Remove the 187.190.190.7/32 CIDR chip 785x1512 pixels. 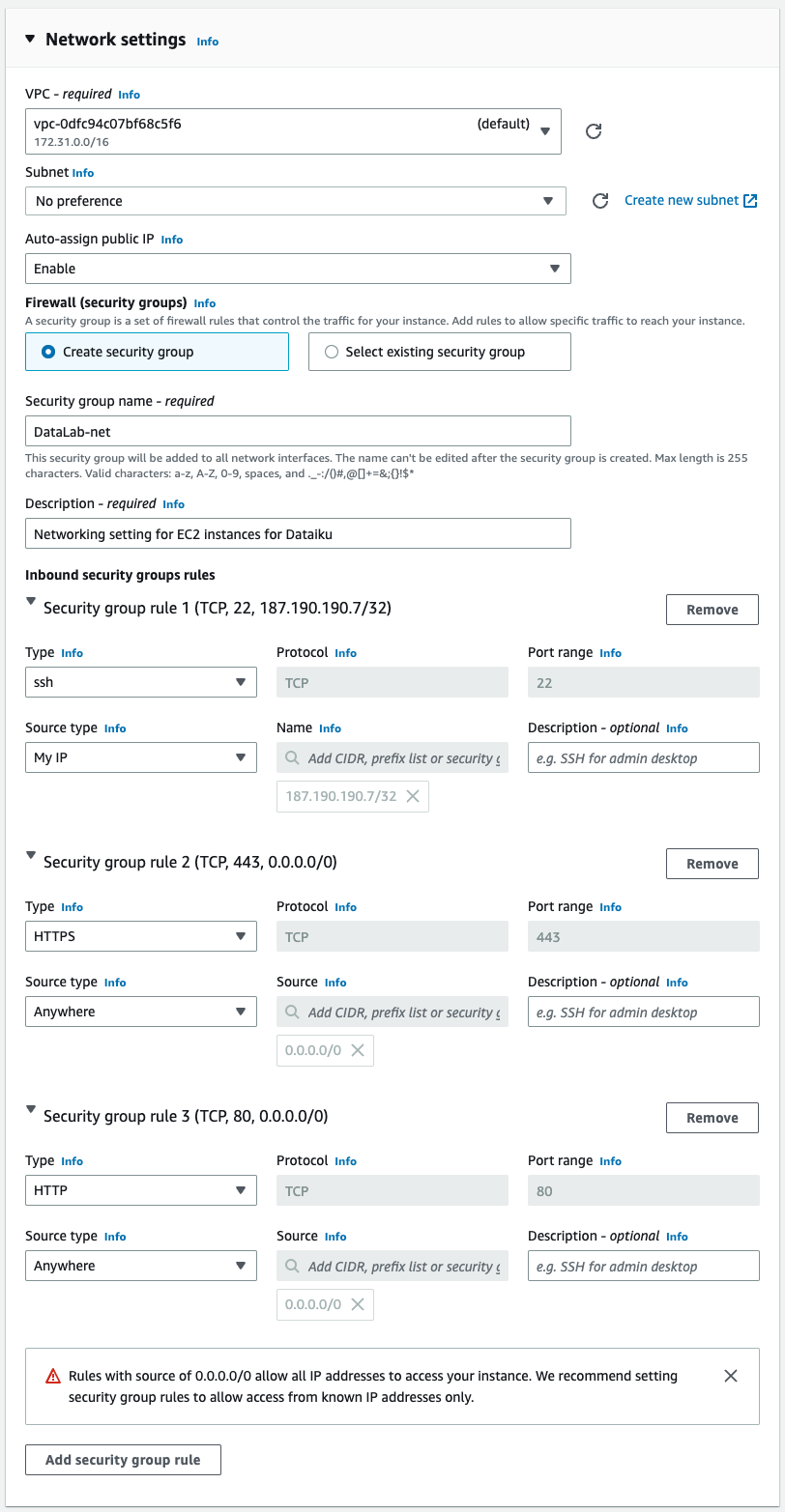coord(413,796)
